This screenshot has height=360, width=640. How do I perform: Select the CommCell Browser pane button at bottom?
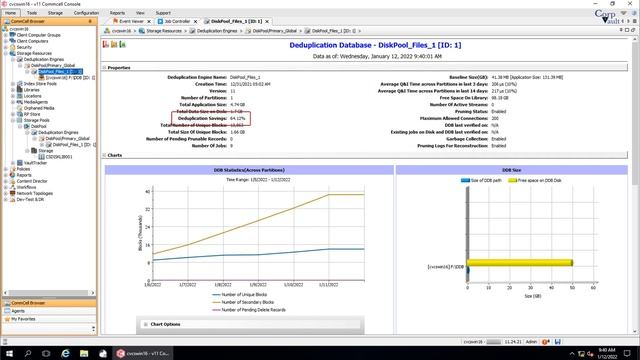tap(49, 303)
